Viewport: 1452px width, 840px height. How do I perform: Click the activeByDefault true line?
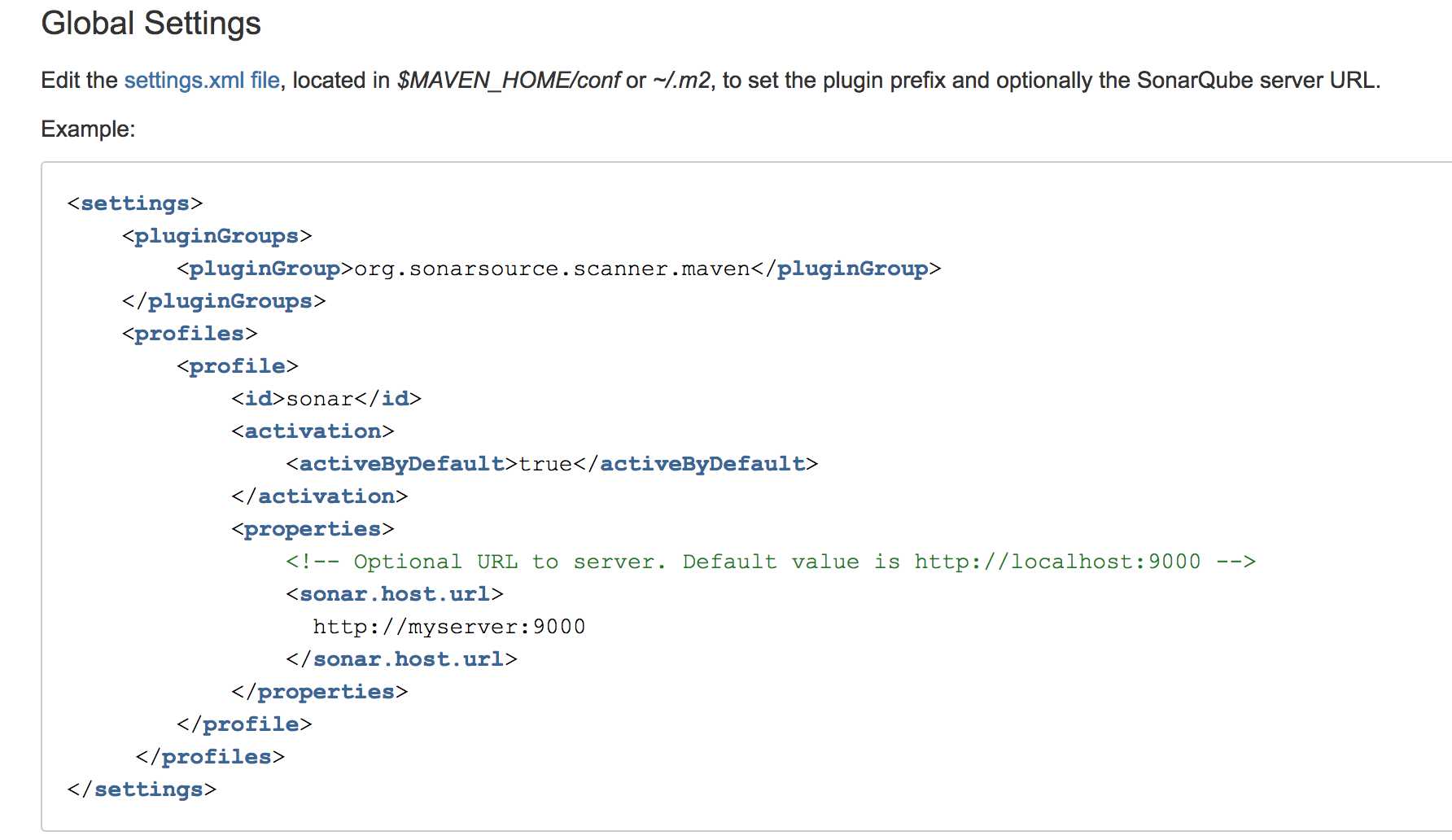coord(552,464)
